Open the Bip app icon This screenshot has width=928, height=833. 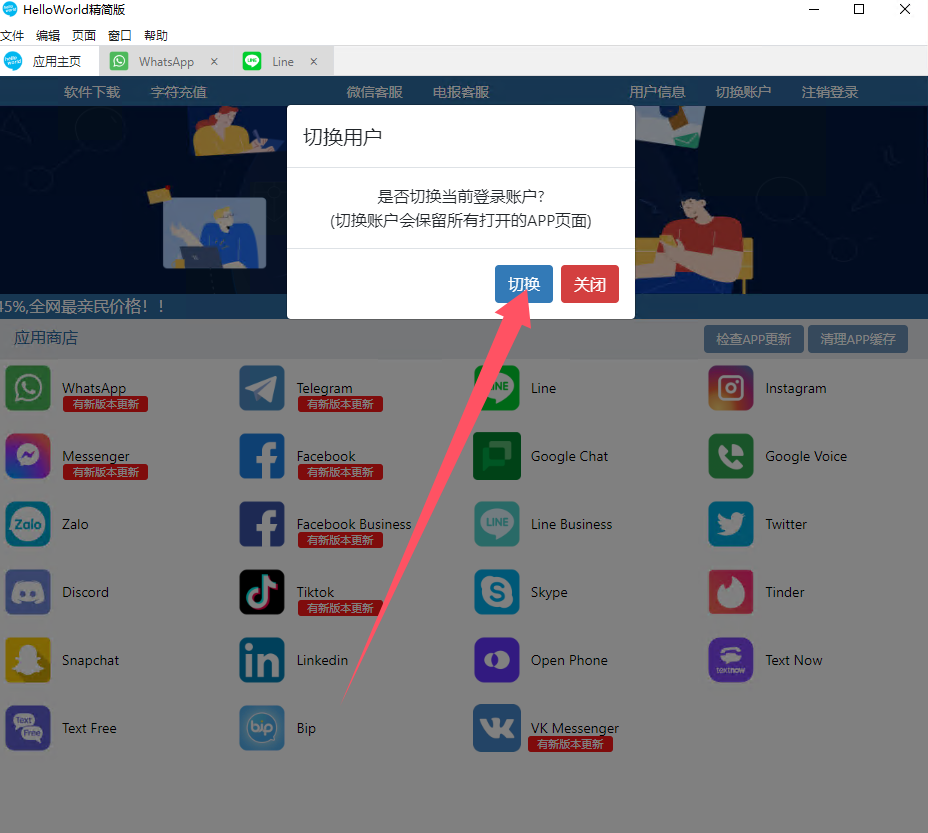coord(262,728)
